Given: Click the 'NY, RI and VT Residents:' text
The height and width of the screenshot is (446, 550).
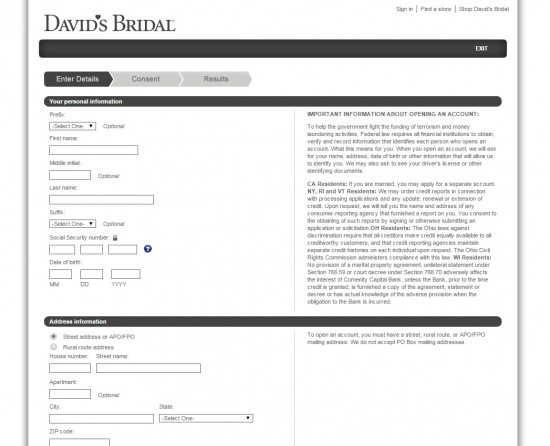Looking at the screenshot, I should coord(342,191).
